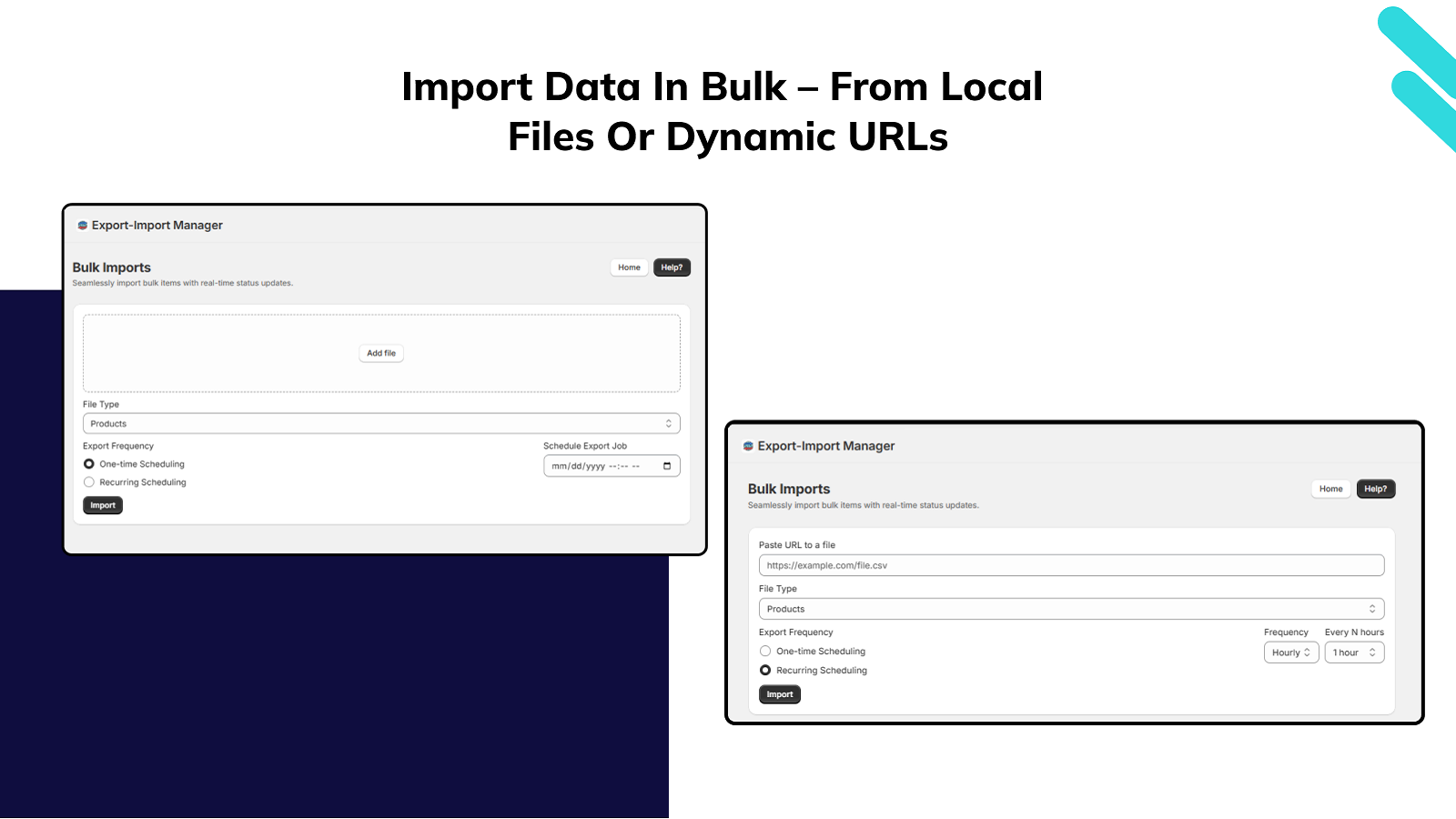1456x819 pixels.
Task: Click the stepper arrows on the 1 hour selector
Action: coord(1373,652)
